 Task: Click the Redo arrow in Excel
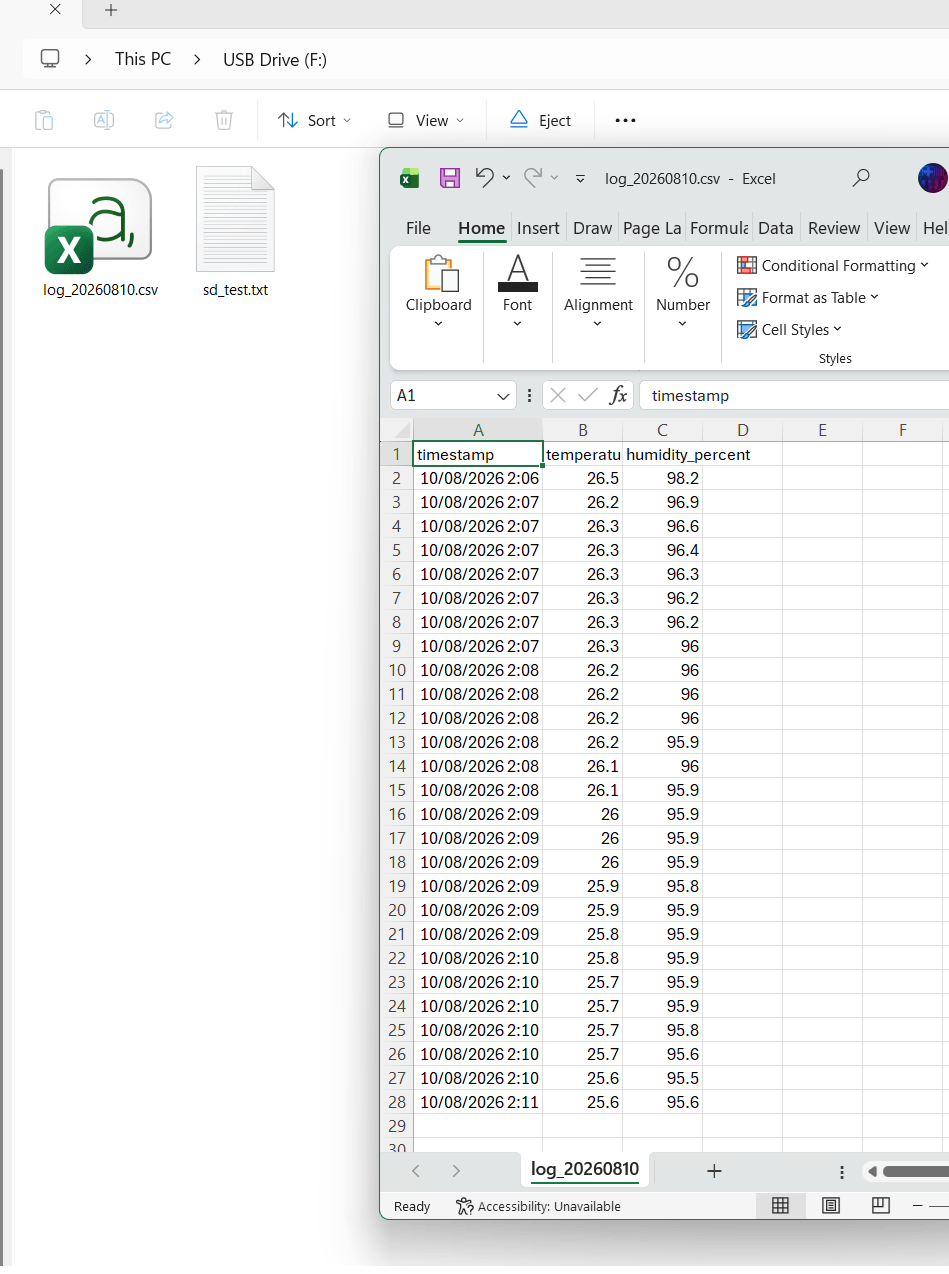(x=533, y=177)
